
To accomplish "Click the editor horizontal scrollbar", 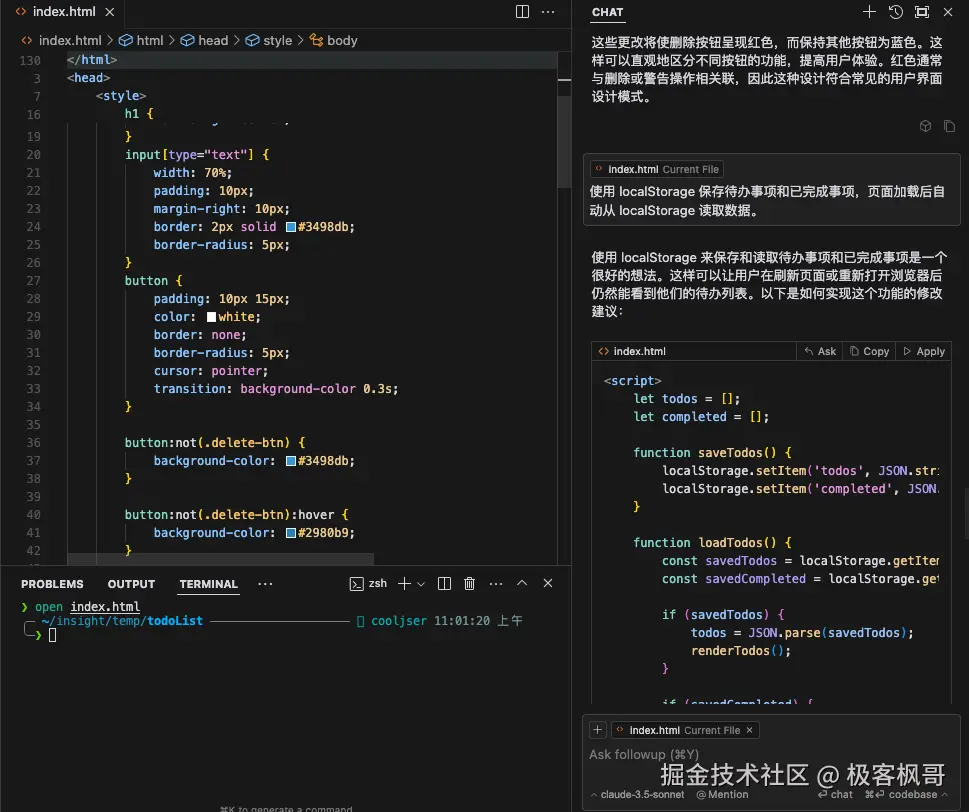I will [220, 559].
